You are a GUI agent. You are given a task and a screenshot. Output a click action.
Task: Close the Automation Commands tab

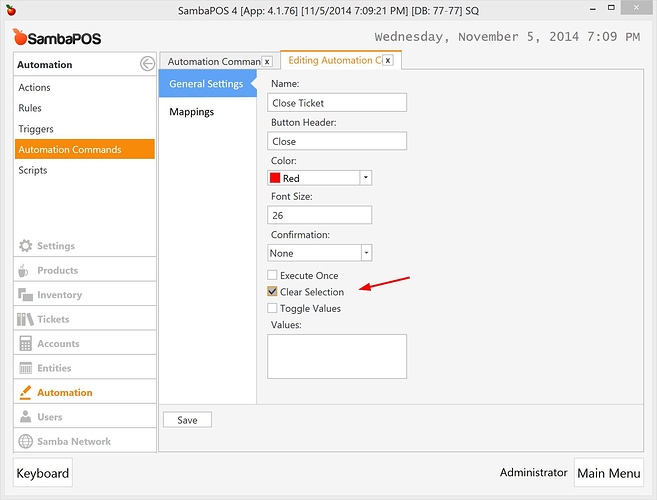point(267,62)
